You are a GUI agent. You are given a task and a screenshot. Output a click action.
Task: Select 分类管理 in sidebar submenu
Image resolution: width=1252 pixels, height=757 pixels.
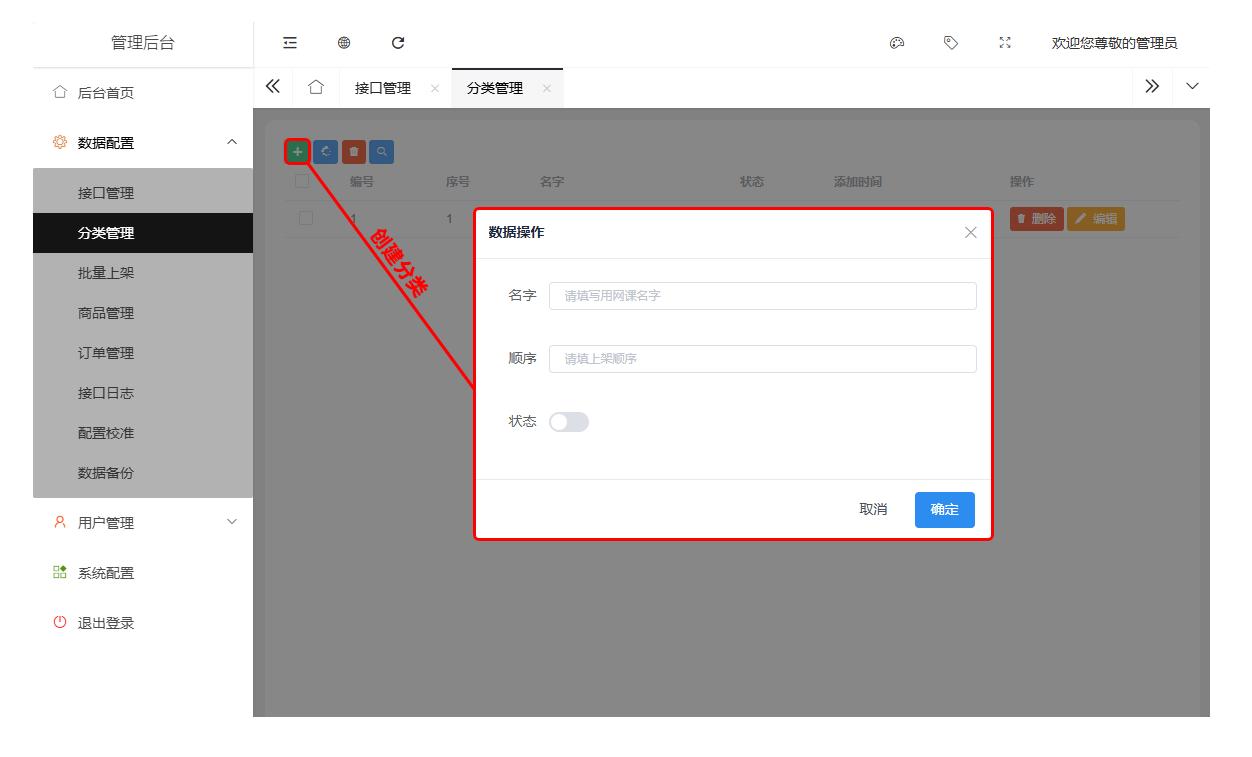coord(143,233)
